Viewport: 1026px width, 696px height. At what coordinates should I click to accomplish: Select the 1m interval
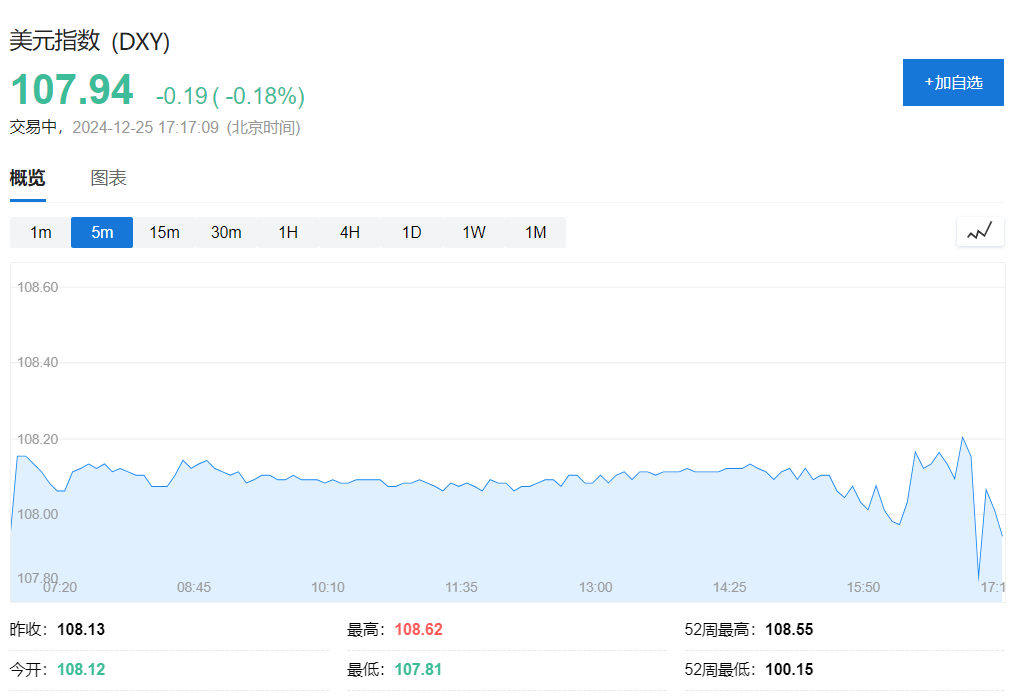click(x=40, y=232)
